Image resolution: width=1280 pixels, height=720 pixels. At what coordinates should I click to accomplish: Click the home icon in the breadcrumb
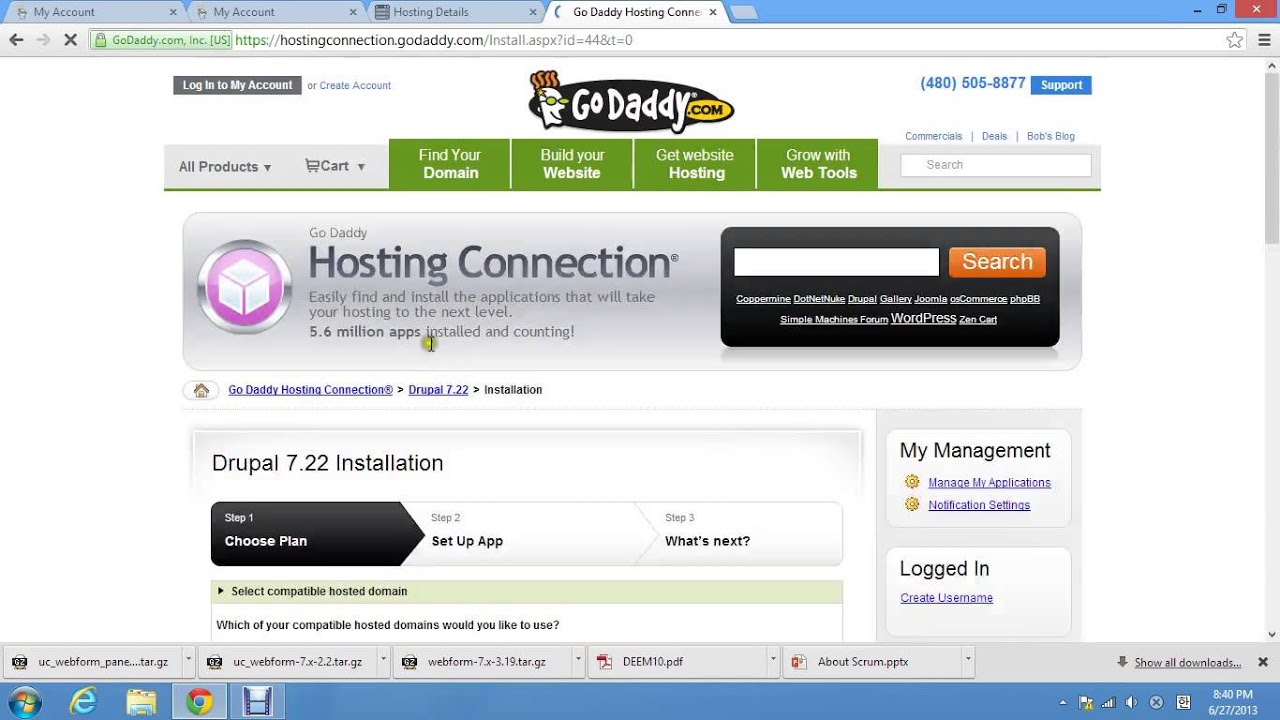pyautogui.click(x=201, y=390)
